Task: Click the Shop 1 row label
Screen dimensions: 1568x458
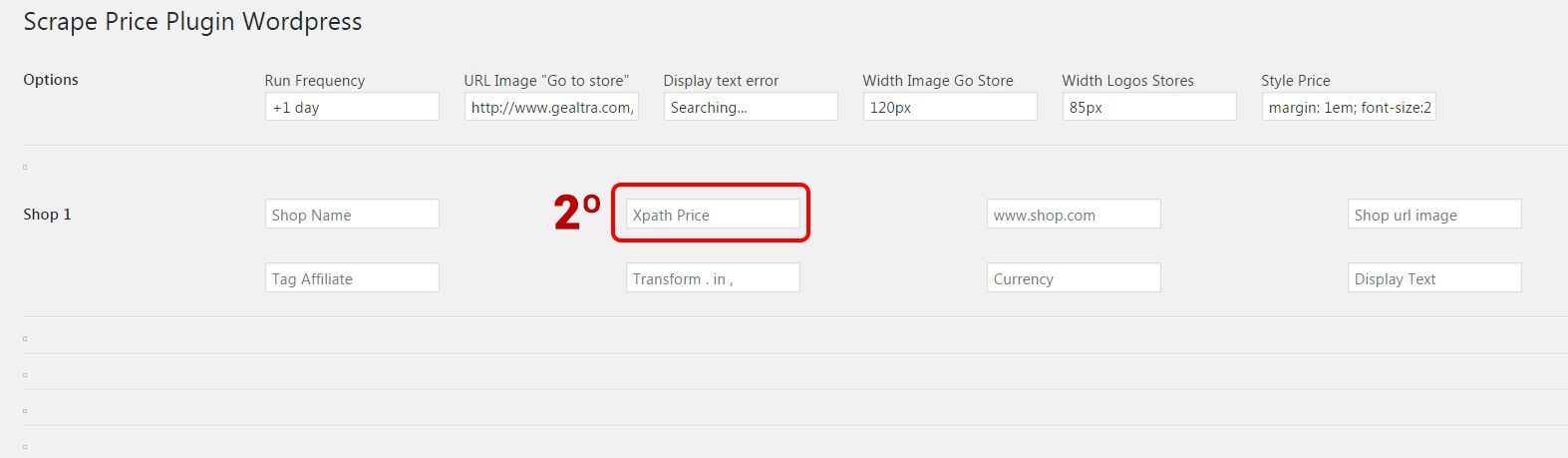Action: (47, 215)
